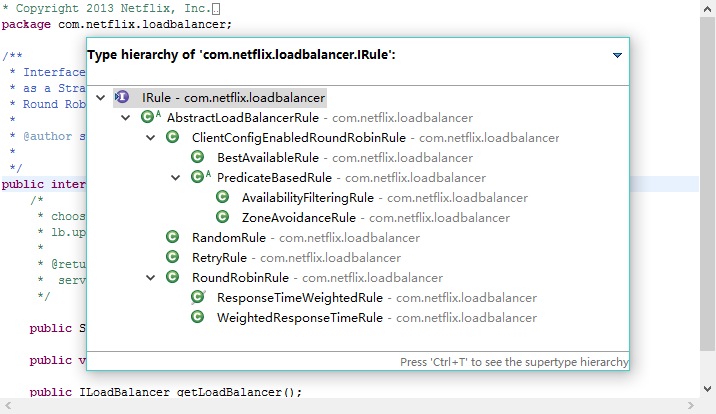Click the AvailabilityFilteringRule class icon
The height and width of the screenshot is (414, 716).
pyautogui.click(x=222, y=197)
